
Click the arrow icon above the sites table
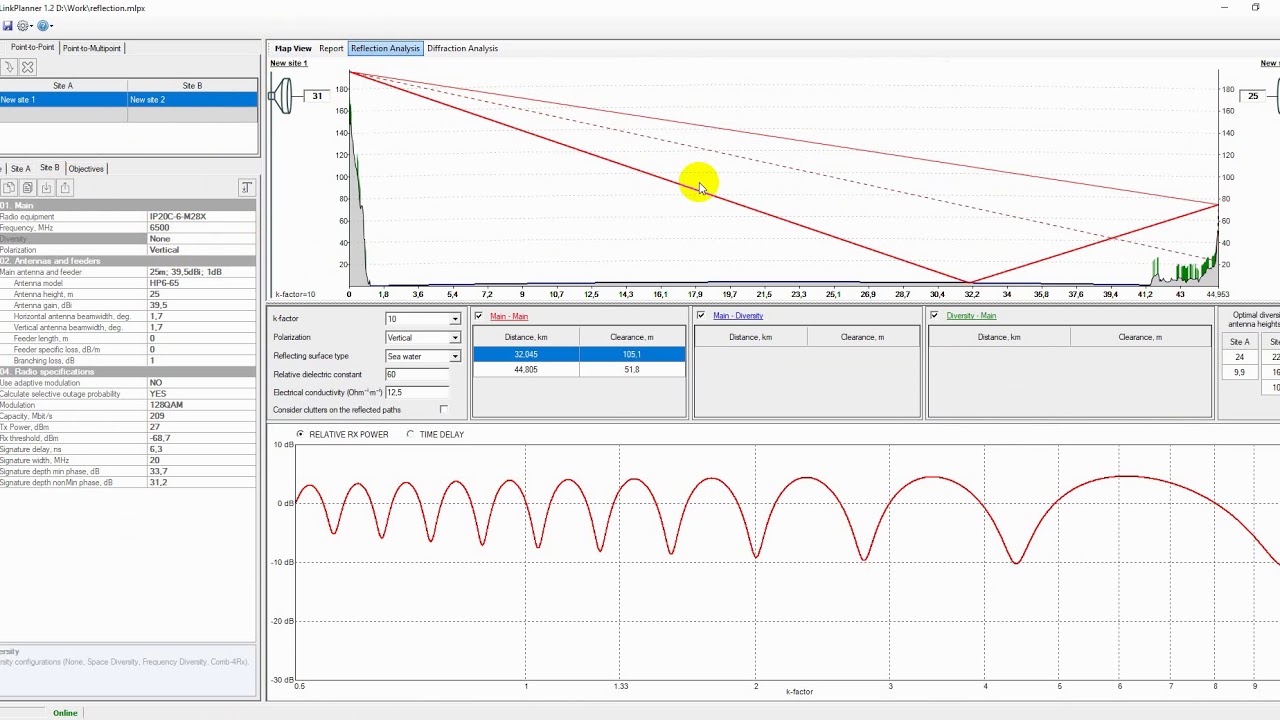(8, 67)
